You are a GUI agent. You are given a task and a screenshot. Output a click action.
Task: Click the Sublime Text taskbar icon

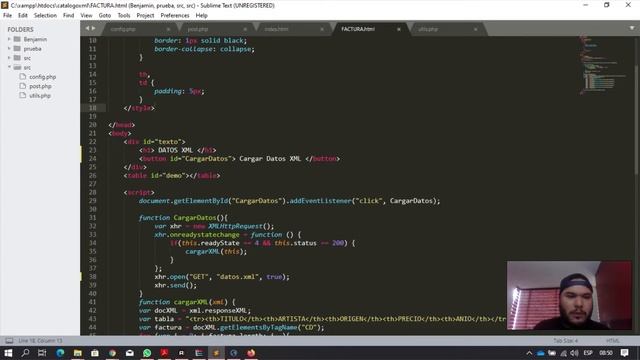coord(216,353)
